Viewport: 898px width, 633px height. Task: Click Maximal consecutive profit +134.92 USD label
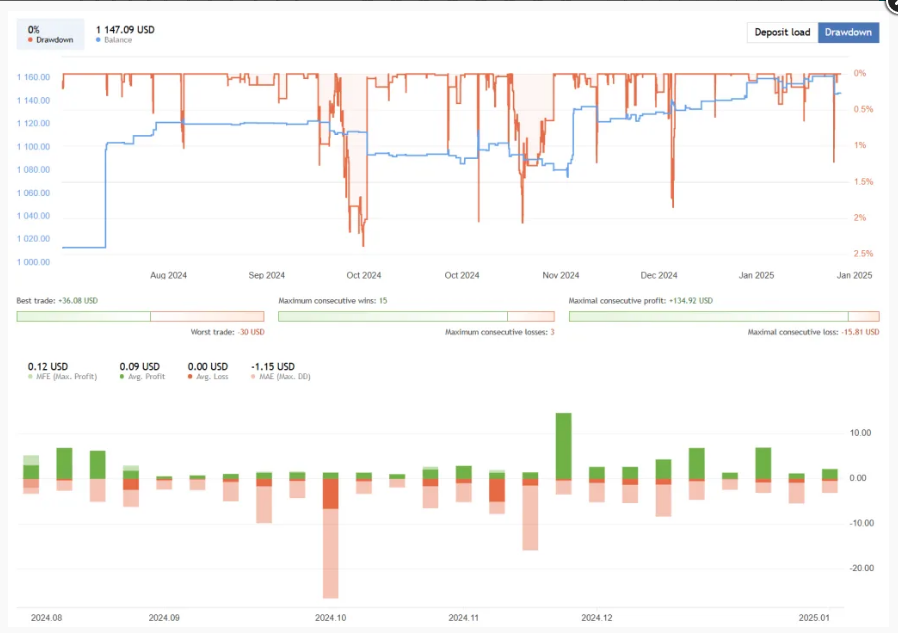pos(641,301)
